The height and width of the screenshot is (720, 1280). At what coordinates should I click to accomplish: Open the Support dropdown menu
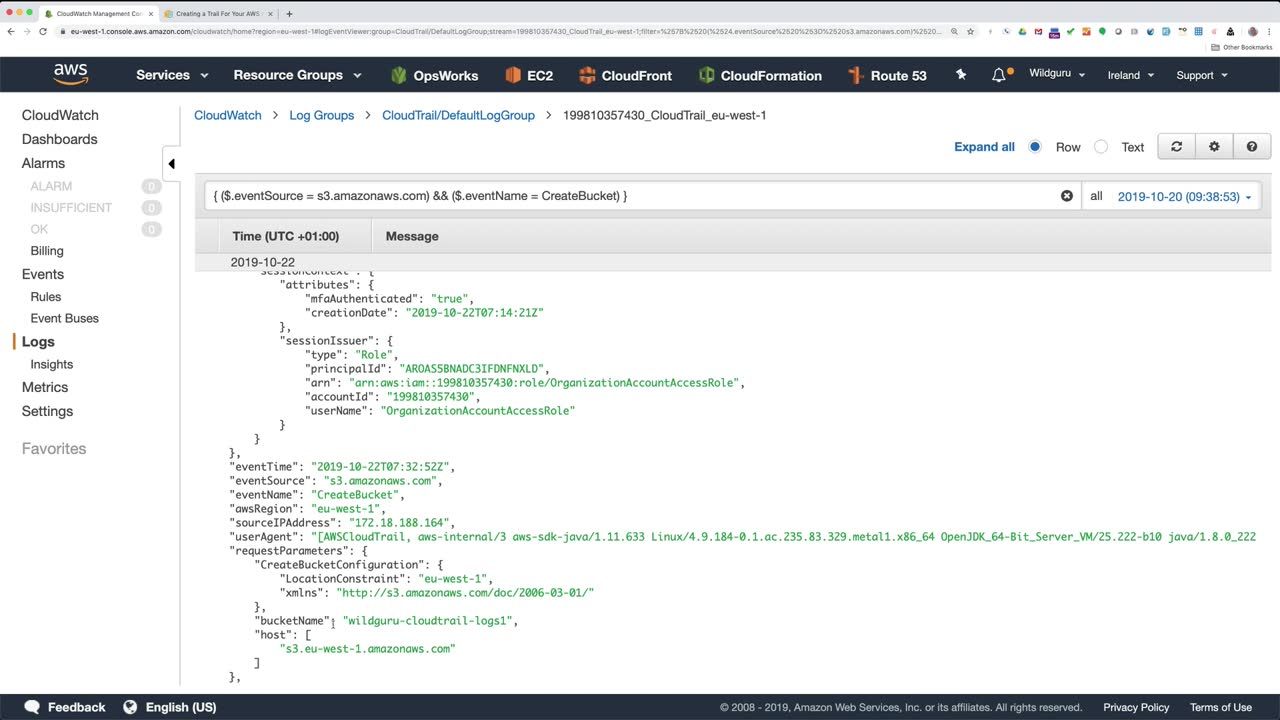(1201, 75)
